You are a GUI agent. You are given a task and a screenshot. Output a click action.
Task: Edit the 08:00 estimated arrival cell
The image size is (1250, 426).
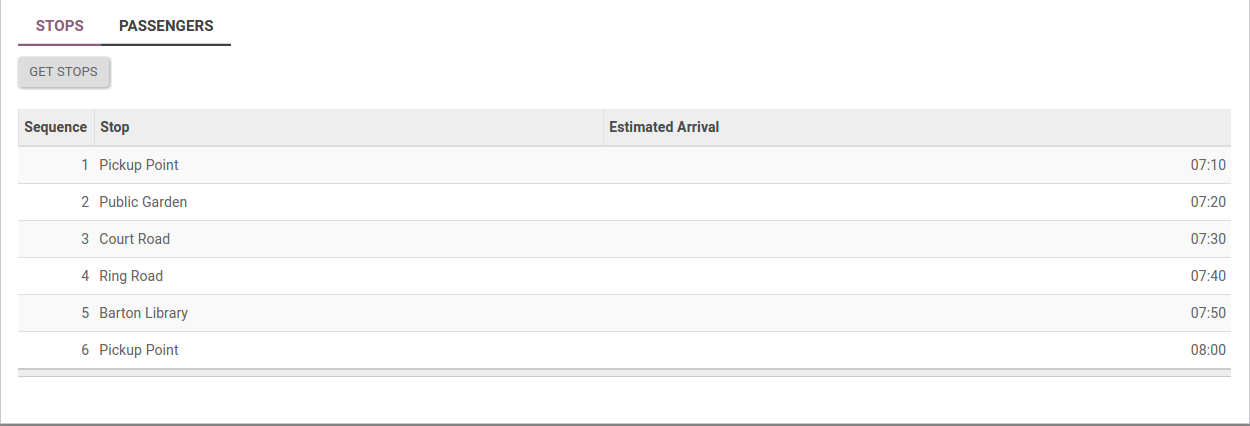(x=1207, y=350)
